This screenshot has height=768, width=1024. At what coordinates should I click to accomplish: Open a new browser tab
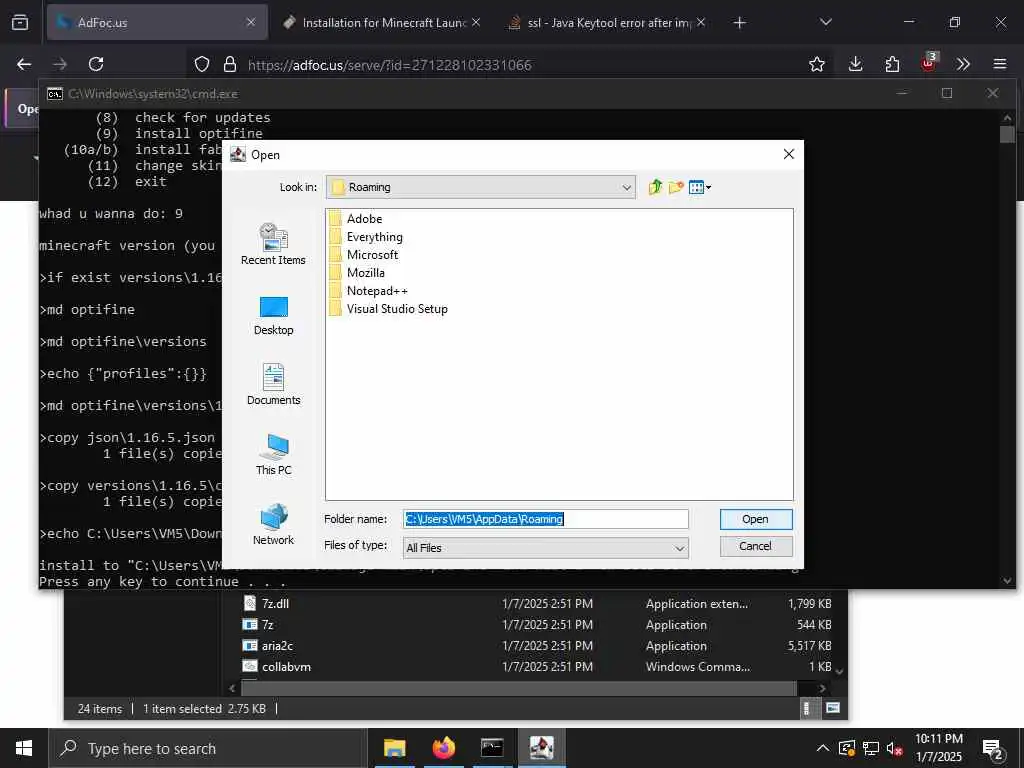tap(739, 23)
